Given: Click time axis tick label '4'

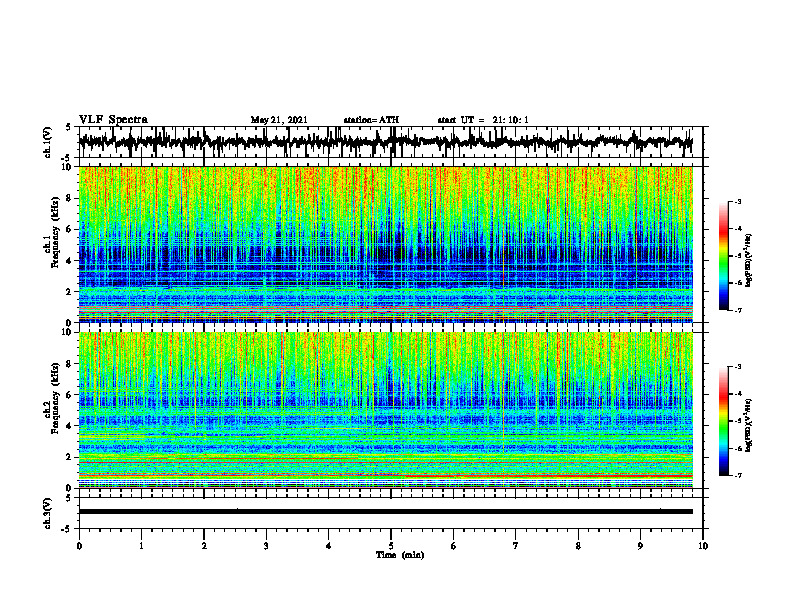Looking at the screenshot, I should click(x=329, y=546).
